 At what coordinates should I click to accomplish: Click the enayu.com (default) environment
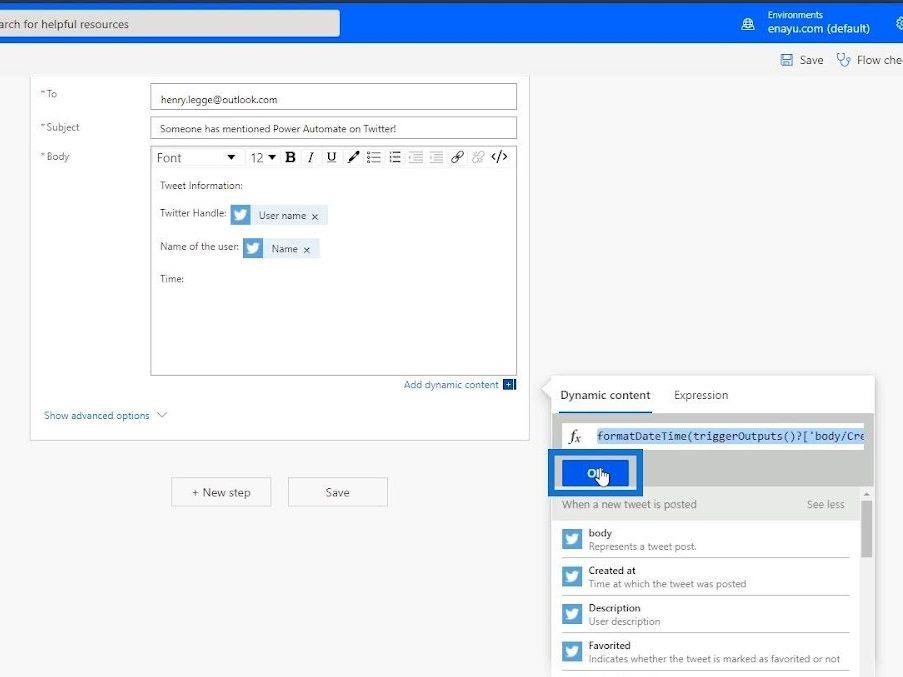pyautogui.click(x=818, y=29)
